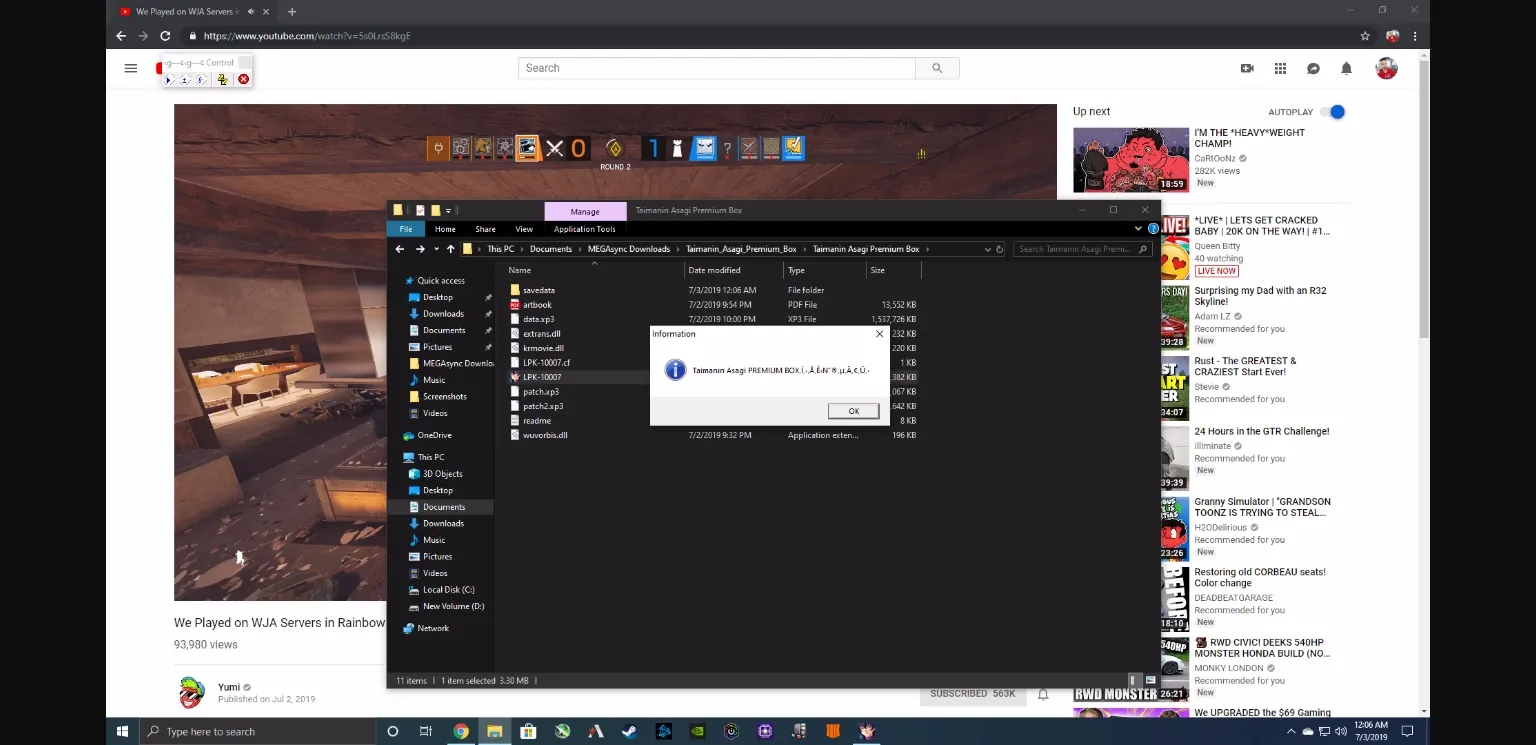The image size is (1536, 745).
Task: Open the YouTube apps grid icon
Action: (1280, 68)
